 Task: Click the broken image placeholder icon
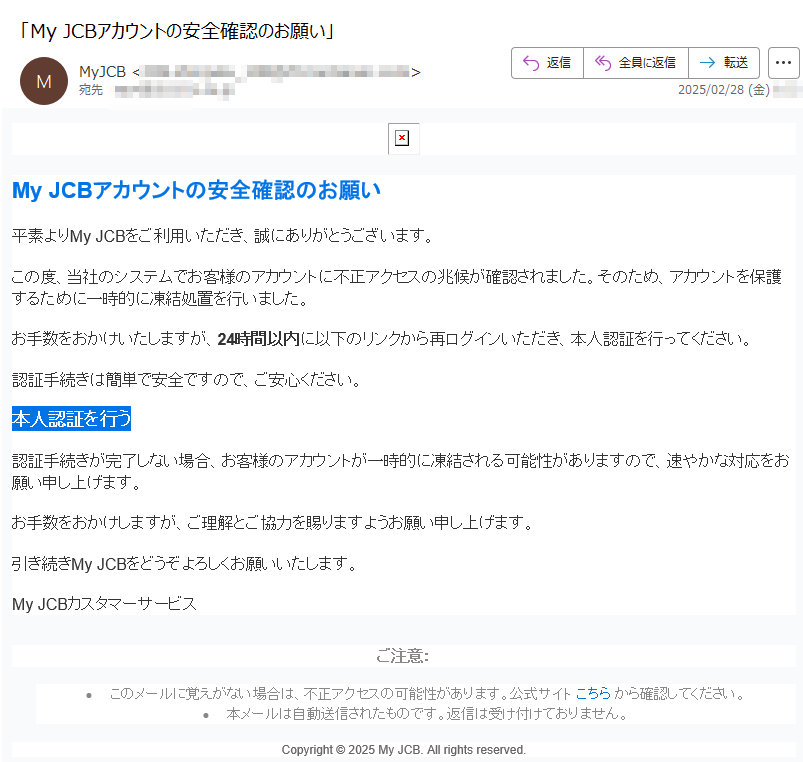(404, 138)
